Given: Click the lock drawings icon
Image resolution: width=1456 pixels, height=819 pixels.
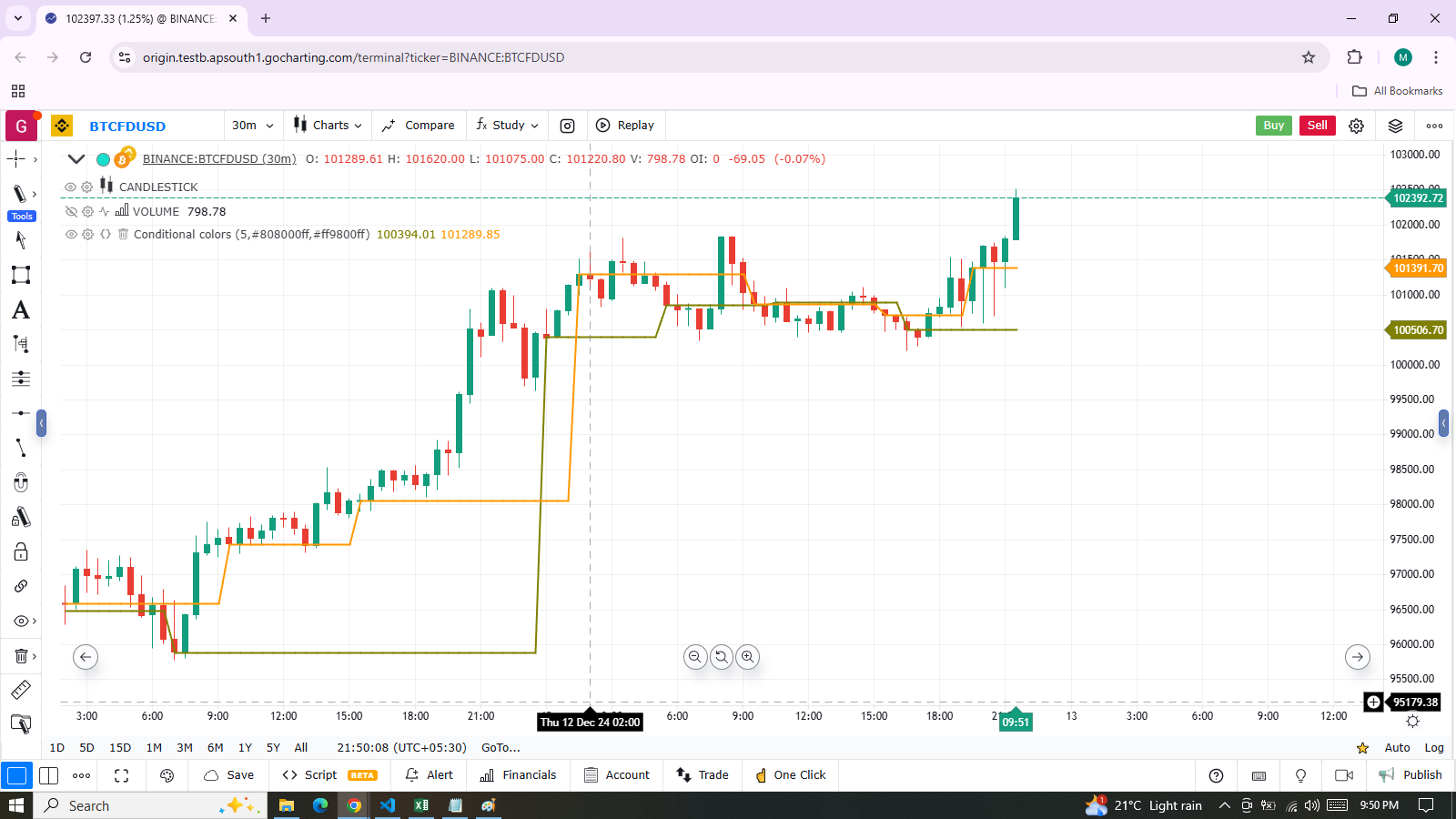Looking at the screenshot, I should pos(20,552).
